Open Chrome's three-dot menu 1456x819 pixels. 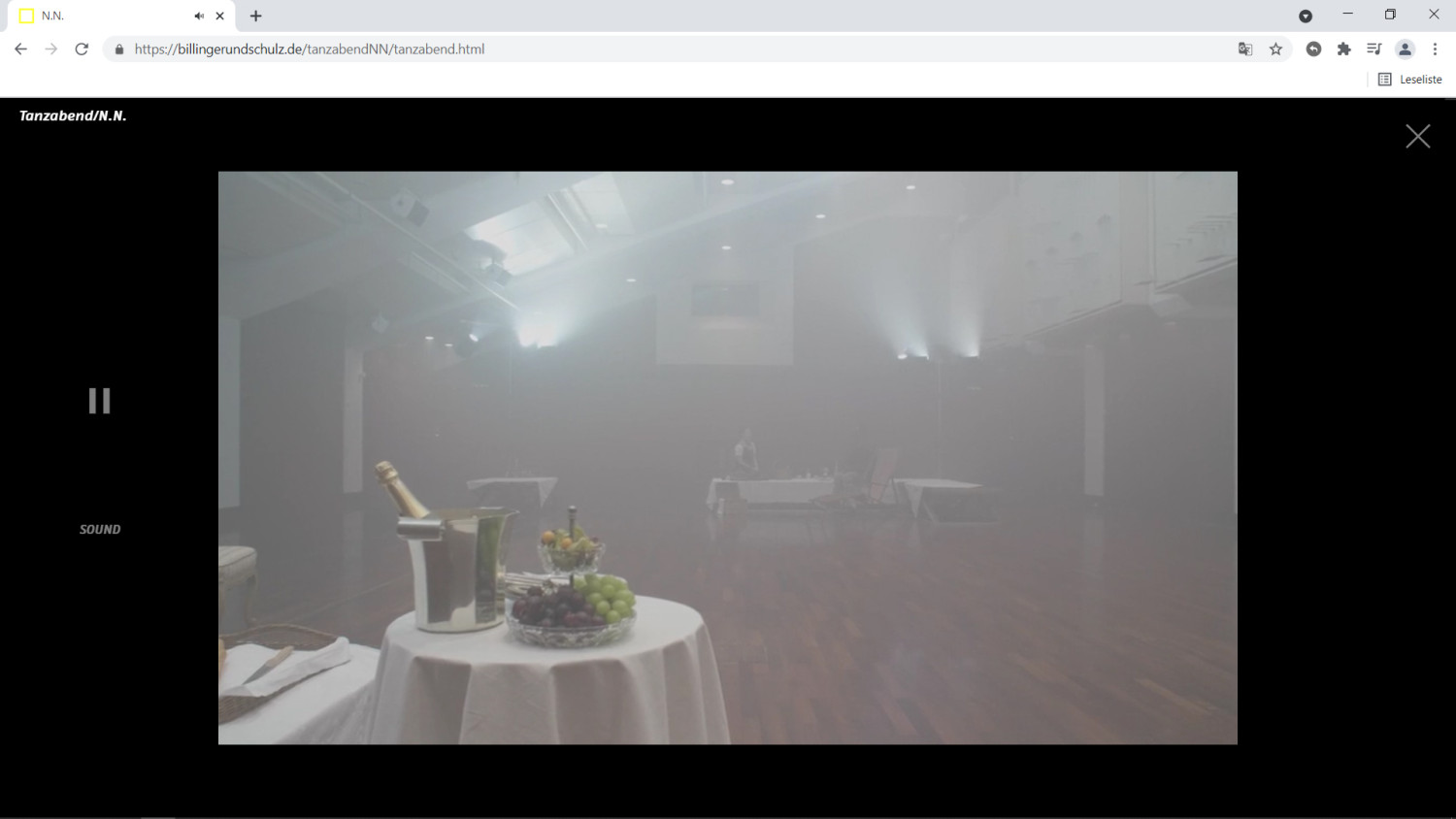point(1435,49)
